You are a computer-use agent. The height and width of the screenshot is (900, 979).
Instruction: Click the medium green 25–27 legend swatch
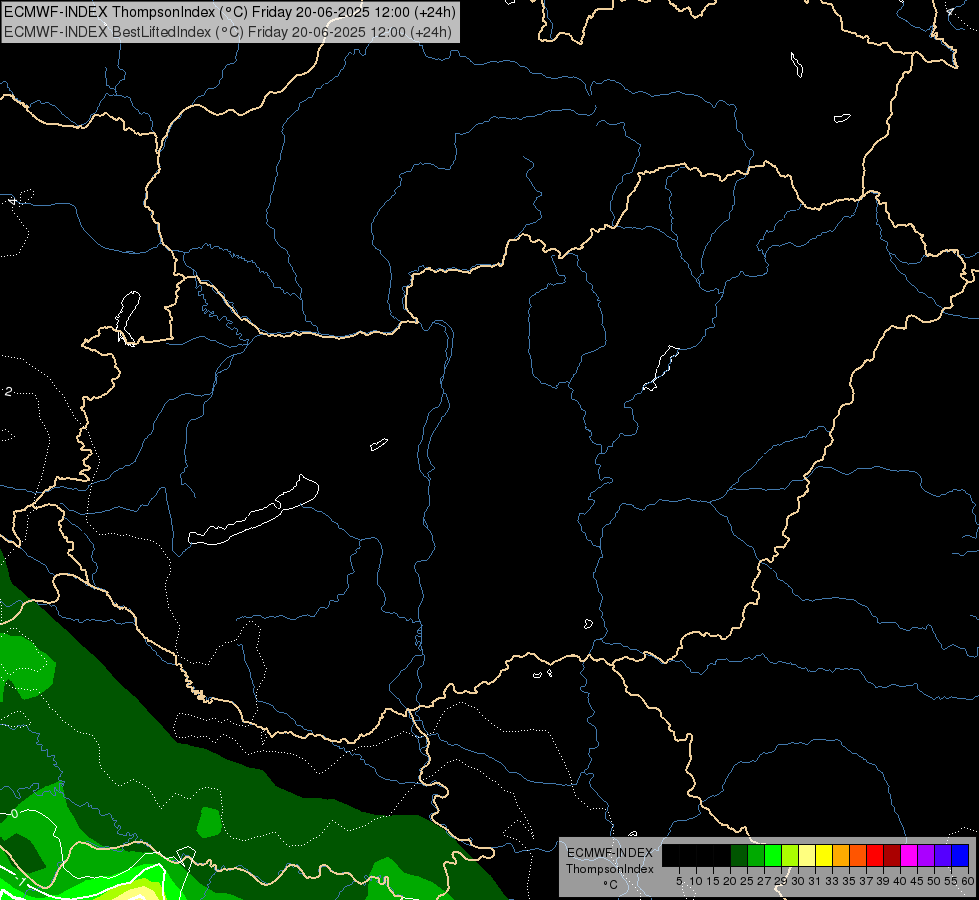point(756,855)
